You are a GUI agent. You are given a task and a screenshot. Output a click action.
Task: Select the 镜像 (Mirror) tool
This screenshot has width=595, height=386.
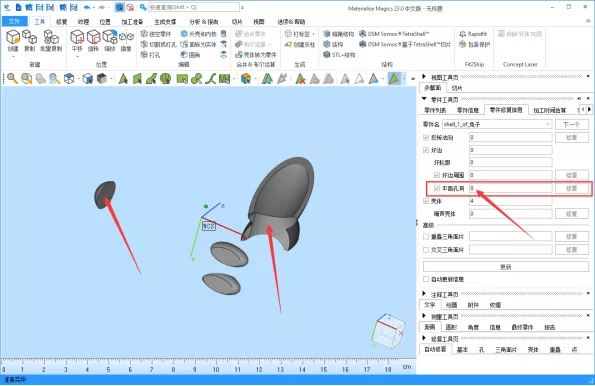tap(126, 41)
